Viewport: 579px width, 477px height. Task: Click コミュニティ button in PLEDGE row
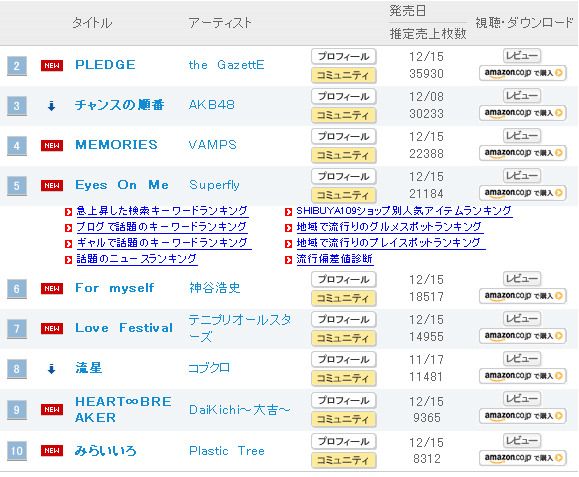343,75
